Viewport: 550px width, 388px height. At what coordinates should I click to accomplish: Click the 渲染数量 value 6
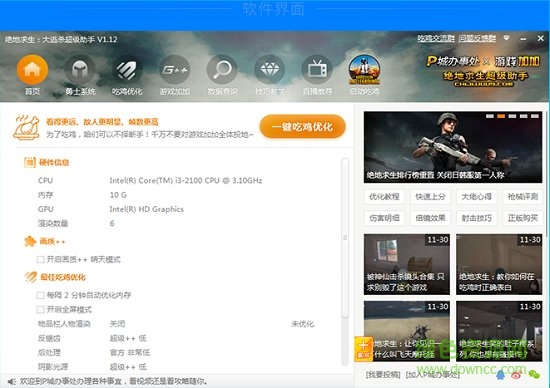tap(112, 223)
